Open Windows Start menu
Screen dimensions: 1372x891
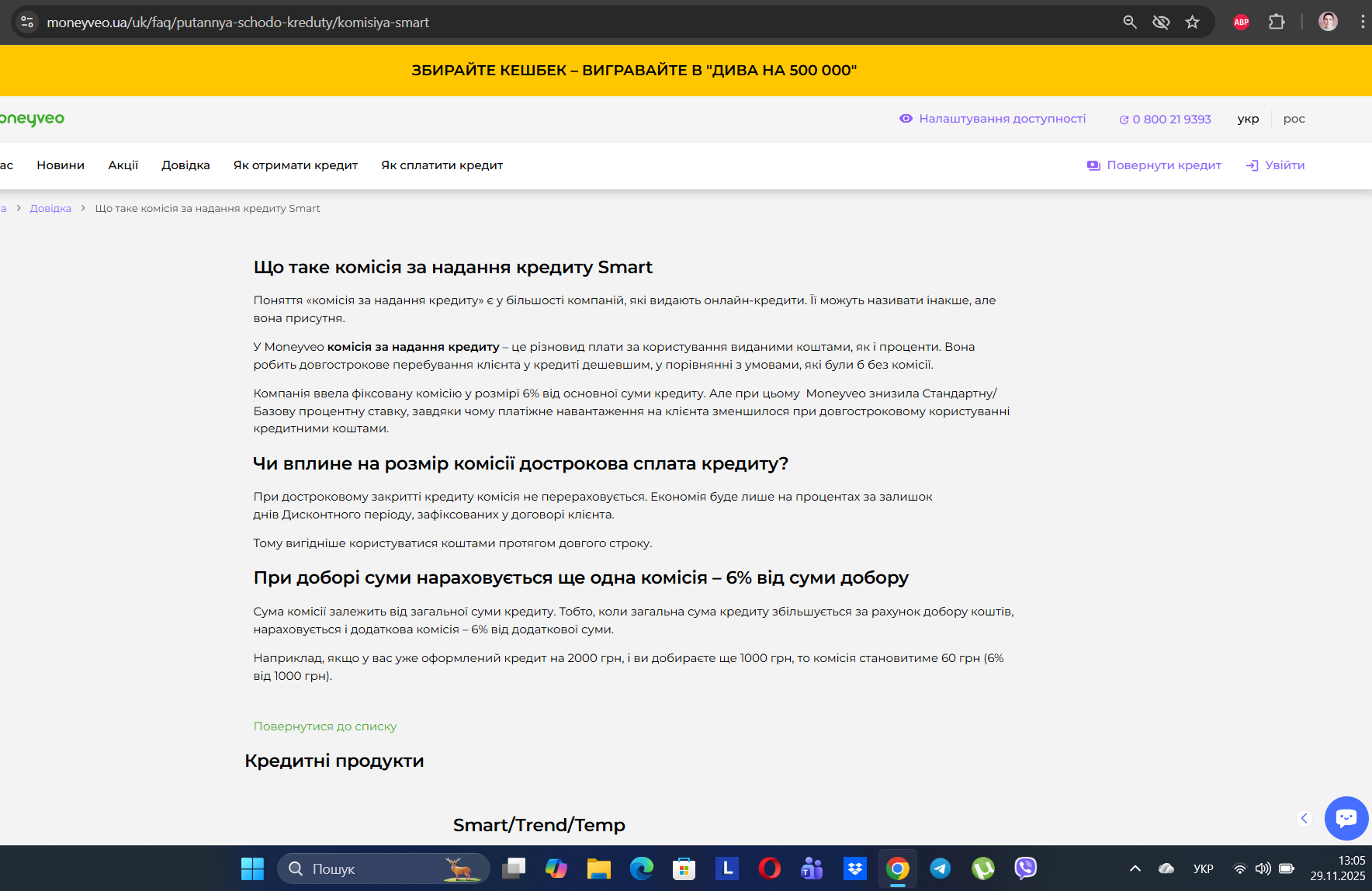point(252,868)
